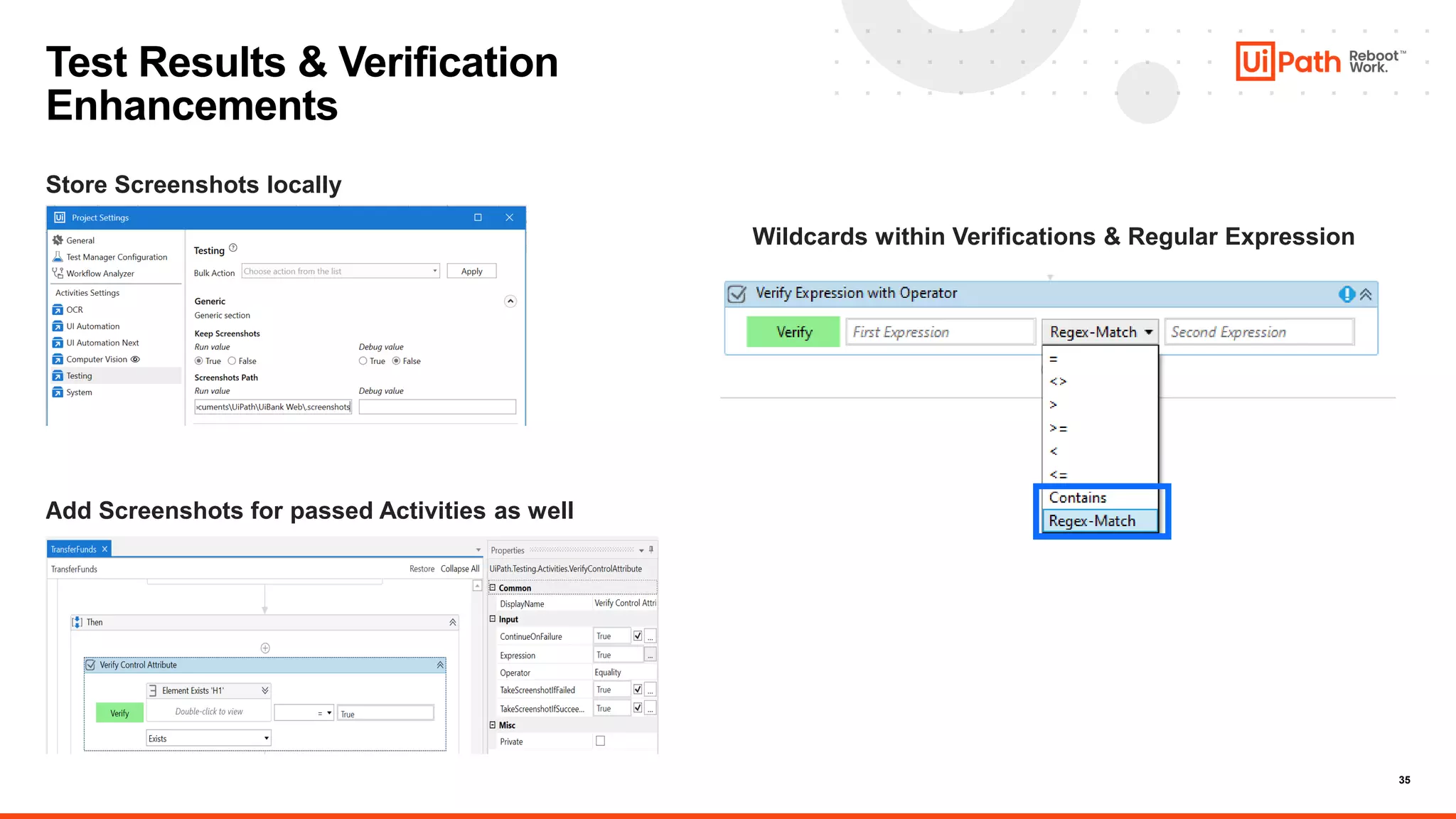
Task: Choose Regex-Match from operator list
Action: click(x=1100, y=521)
